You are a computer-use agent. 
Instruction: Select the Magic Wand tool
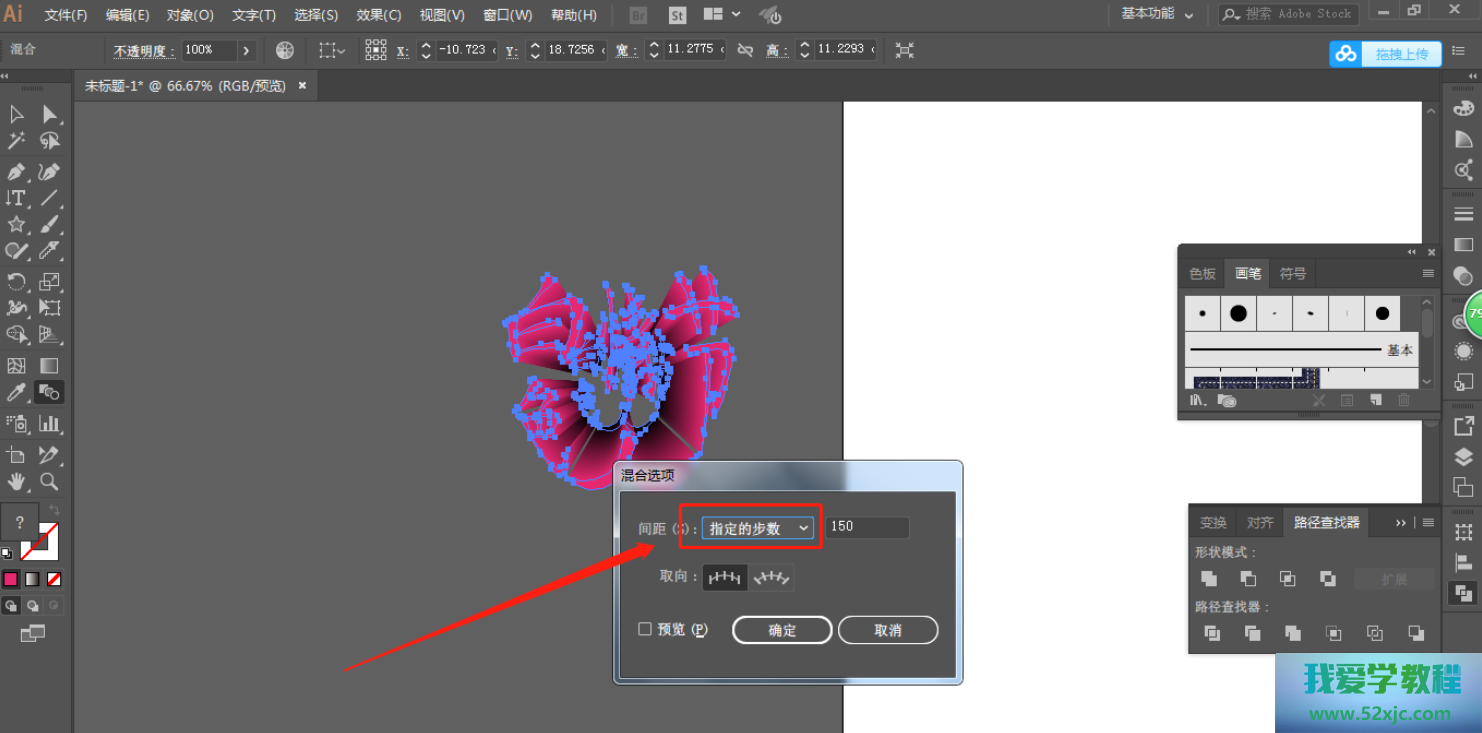coord(17,141)
